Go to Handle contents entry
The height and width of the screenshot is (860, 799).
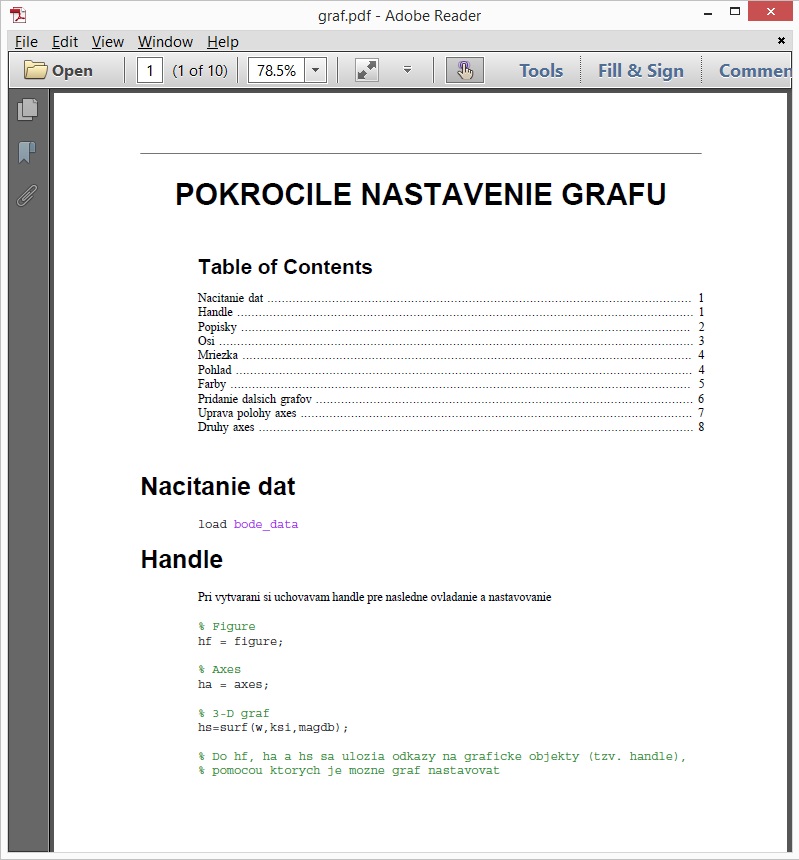point(451,312)
